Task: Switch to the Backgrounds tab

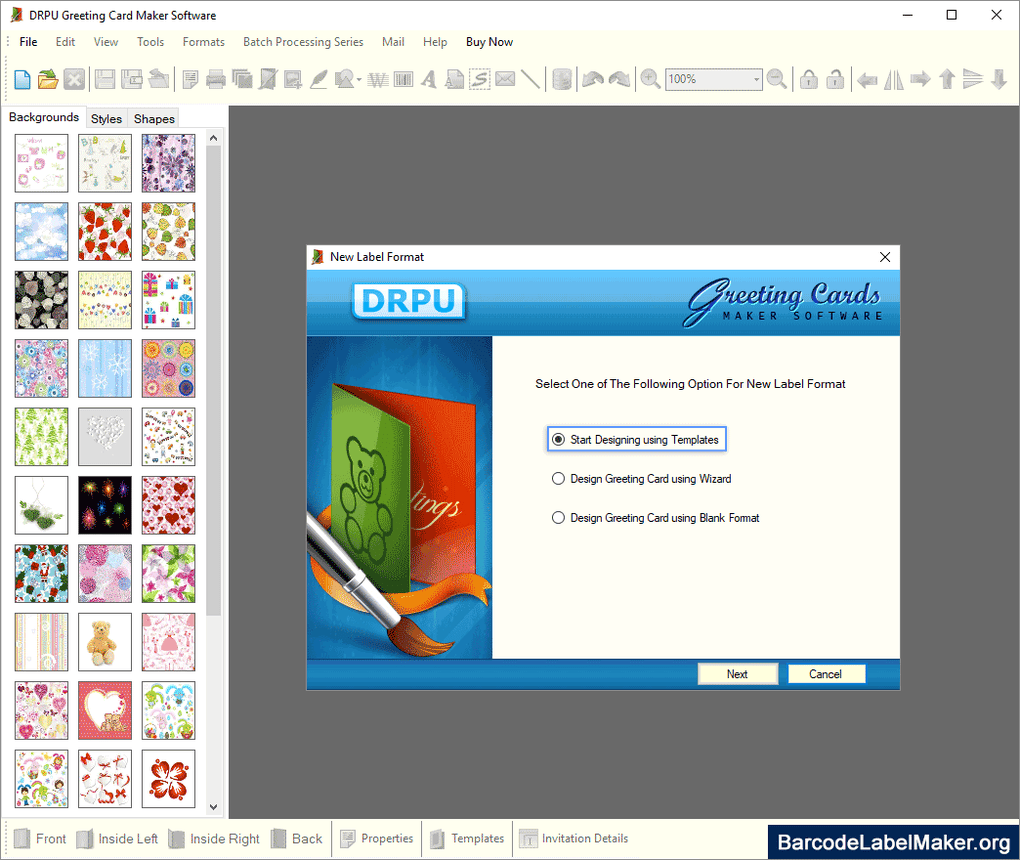Action: (x=44, y=117)
